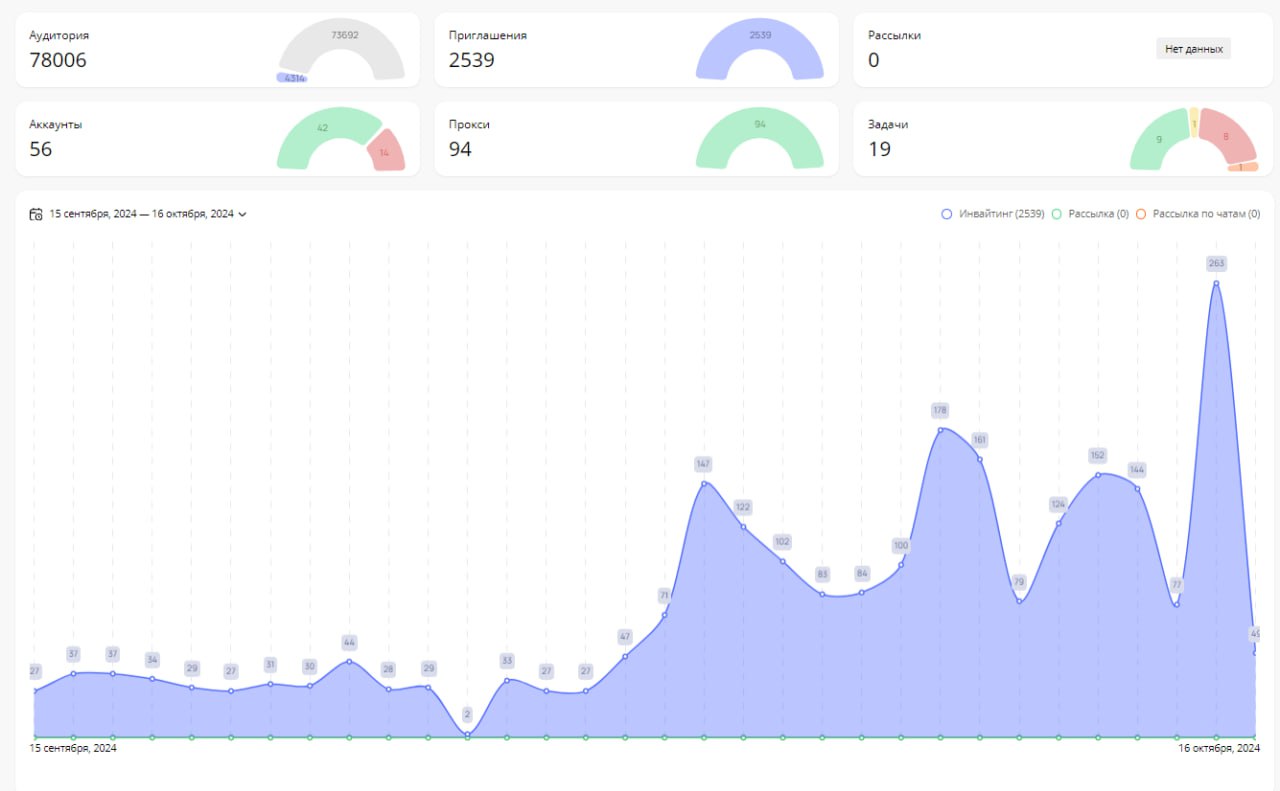Viewport: 1280px width, 791px height.
Task: Click the Нет данных badge in Рассылки
Action: (1194, 48)
